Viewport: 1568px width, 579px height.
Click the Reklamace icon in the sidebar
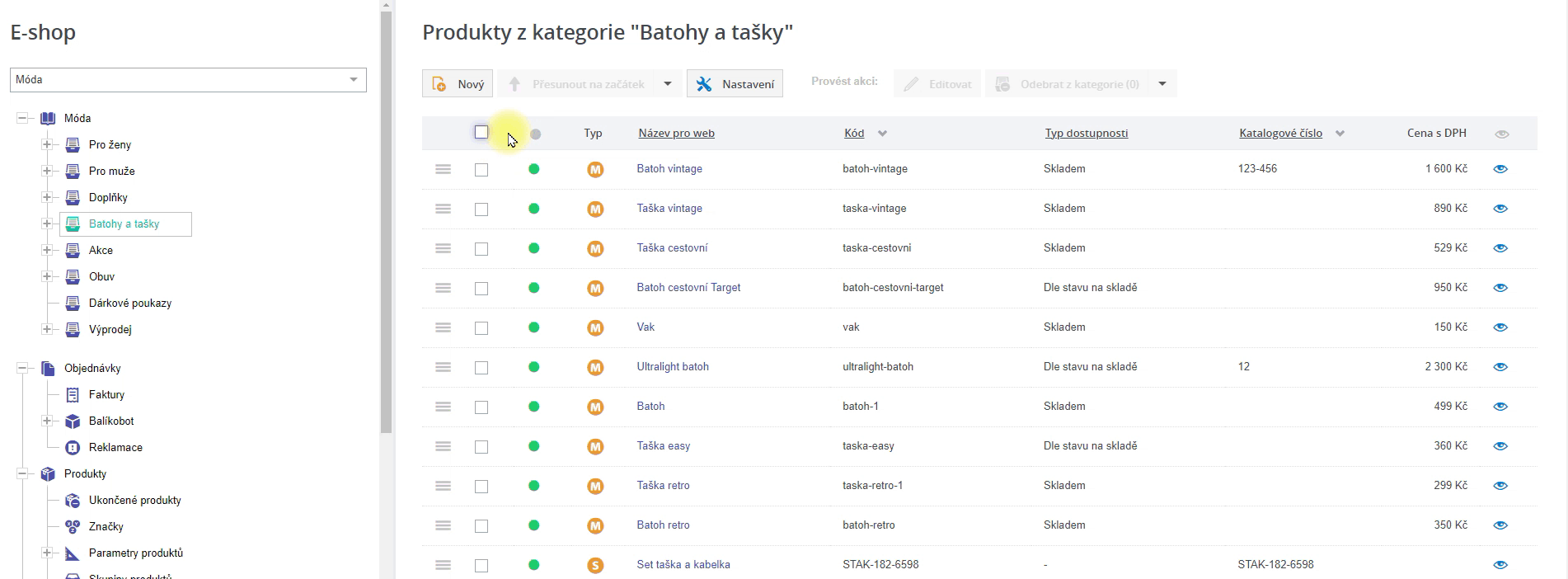[73, 448]
